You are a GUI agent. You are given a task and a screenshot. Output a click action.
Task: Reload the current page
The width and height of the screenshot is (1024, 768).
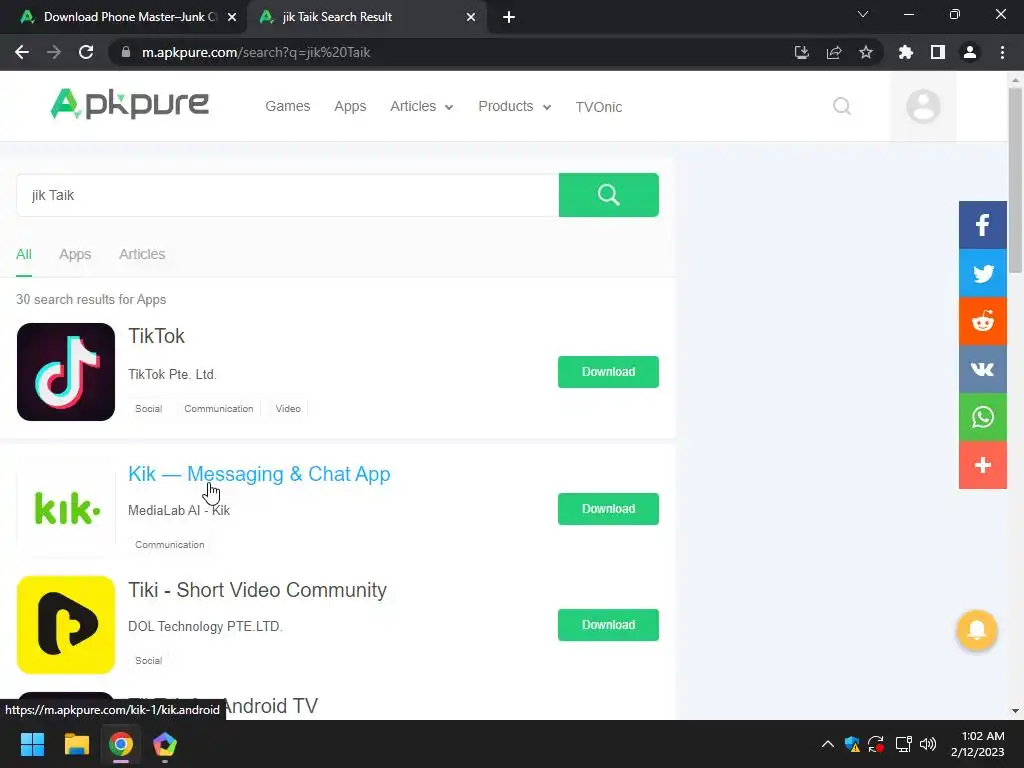86,52
